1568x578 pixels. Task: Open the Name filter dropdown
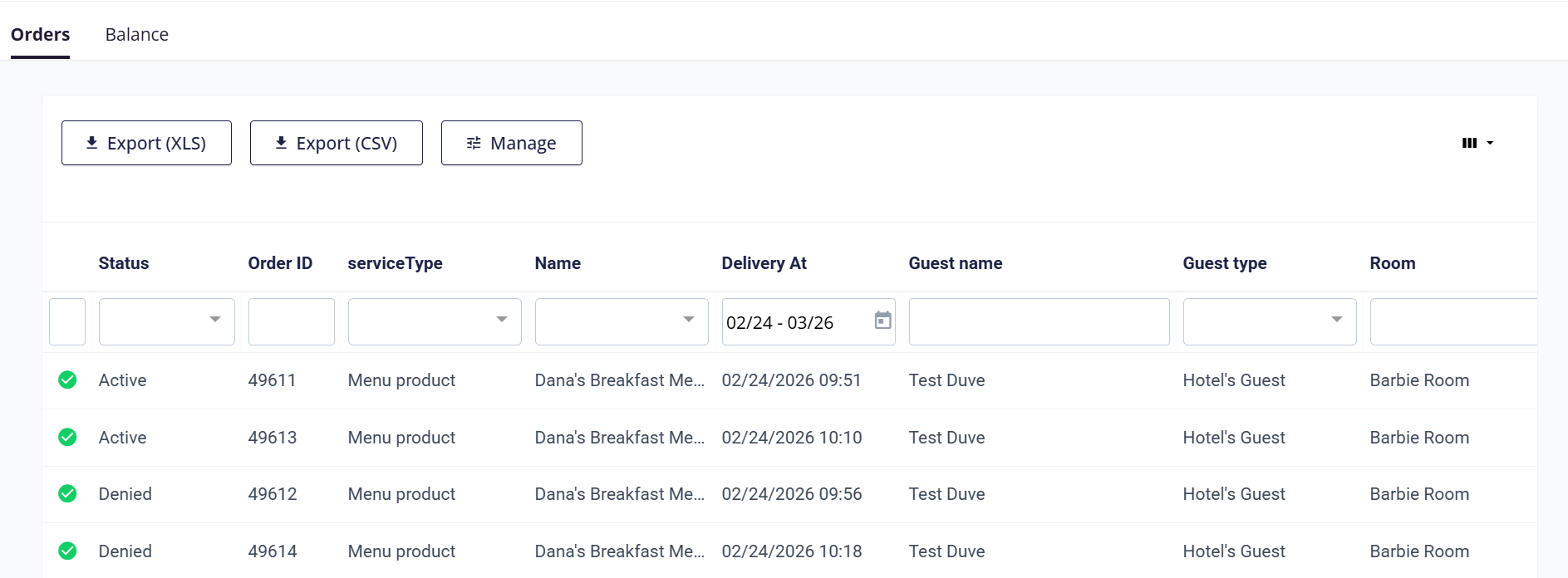tap(689, 320)
